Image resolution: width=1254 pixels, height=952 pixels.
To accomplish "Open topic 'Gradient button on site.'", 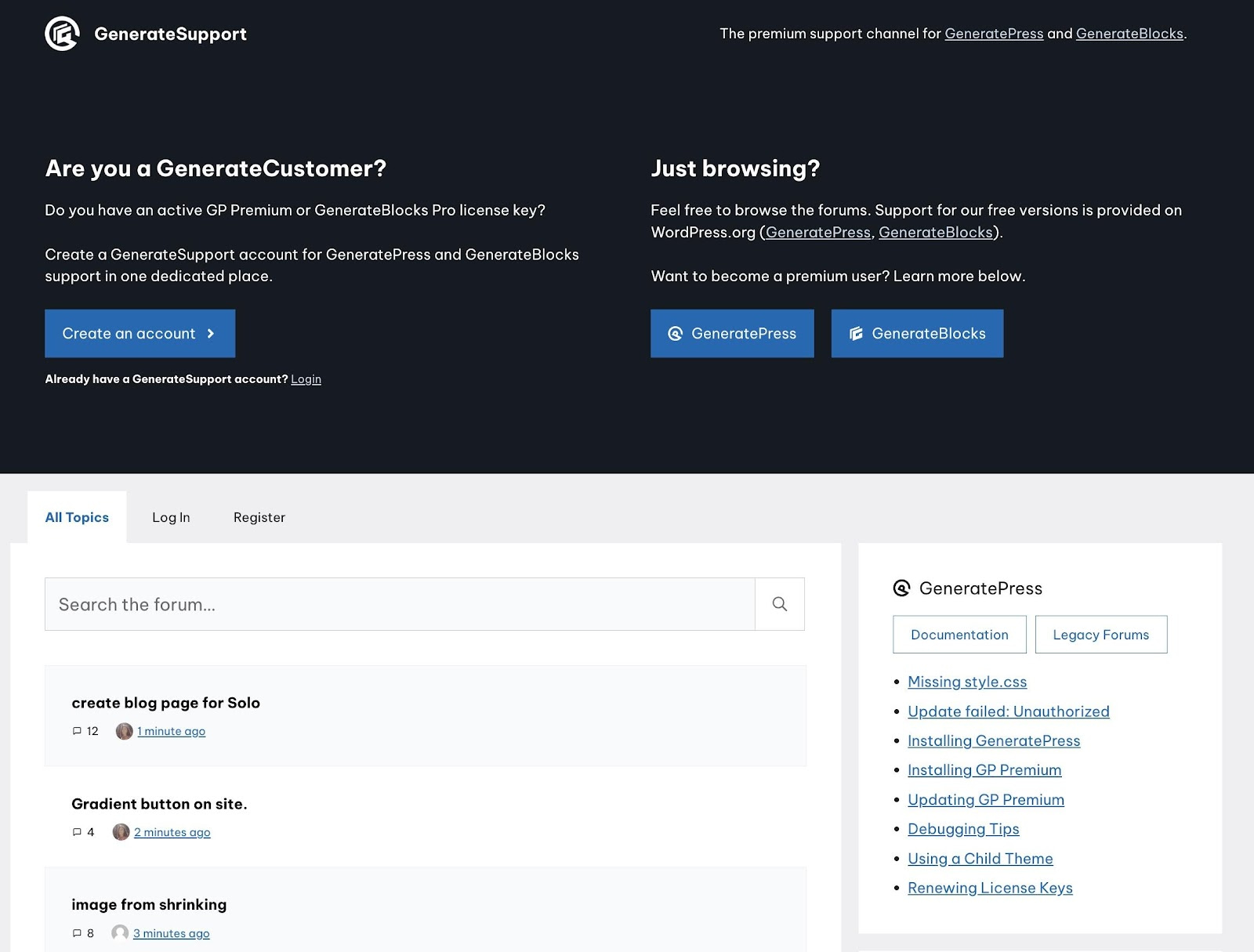I will click(159, 804).
